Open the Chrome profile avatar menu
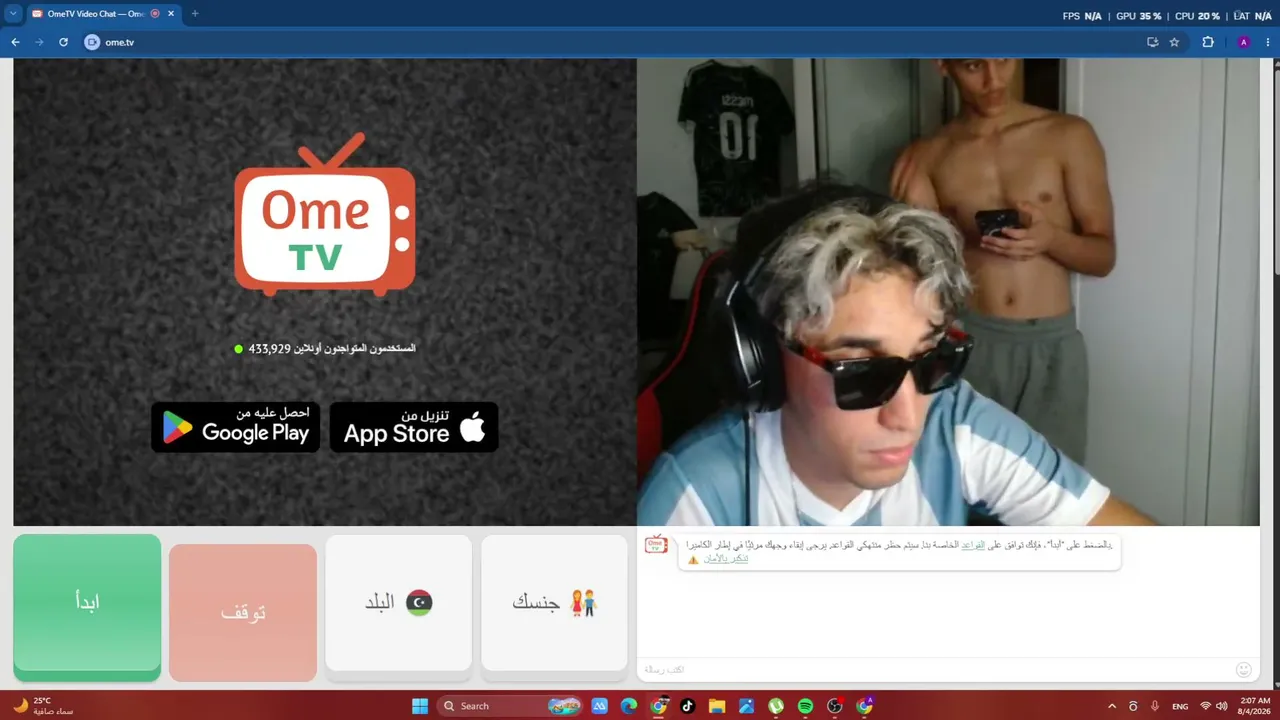 click(1244, 42)
